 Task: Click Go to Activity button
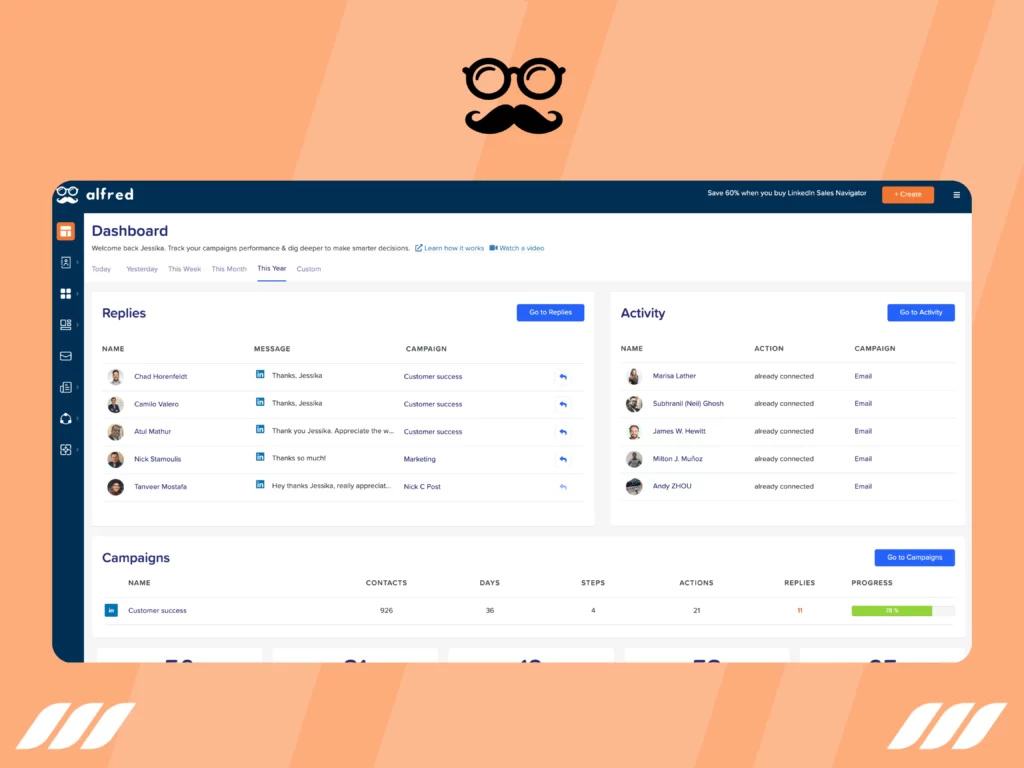pos(921,313)
